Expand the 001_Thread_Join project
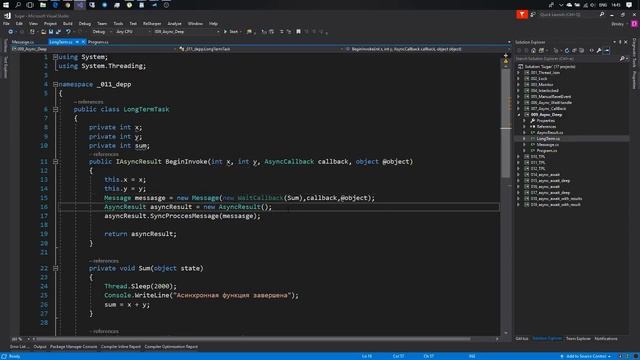 tap(519, 73)
